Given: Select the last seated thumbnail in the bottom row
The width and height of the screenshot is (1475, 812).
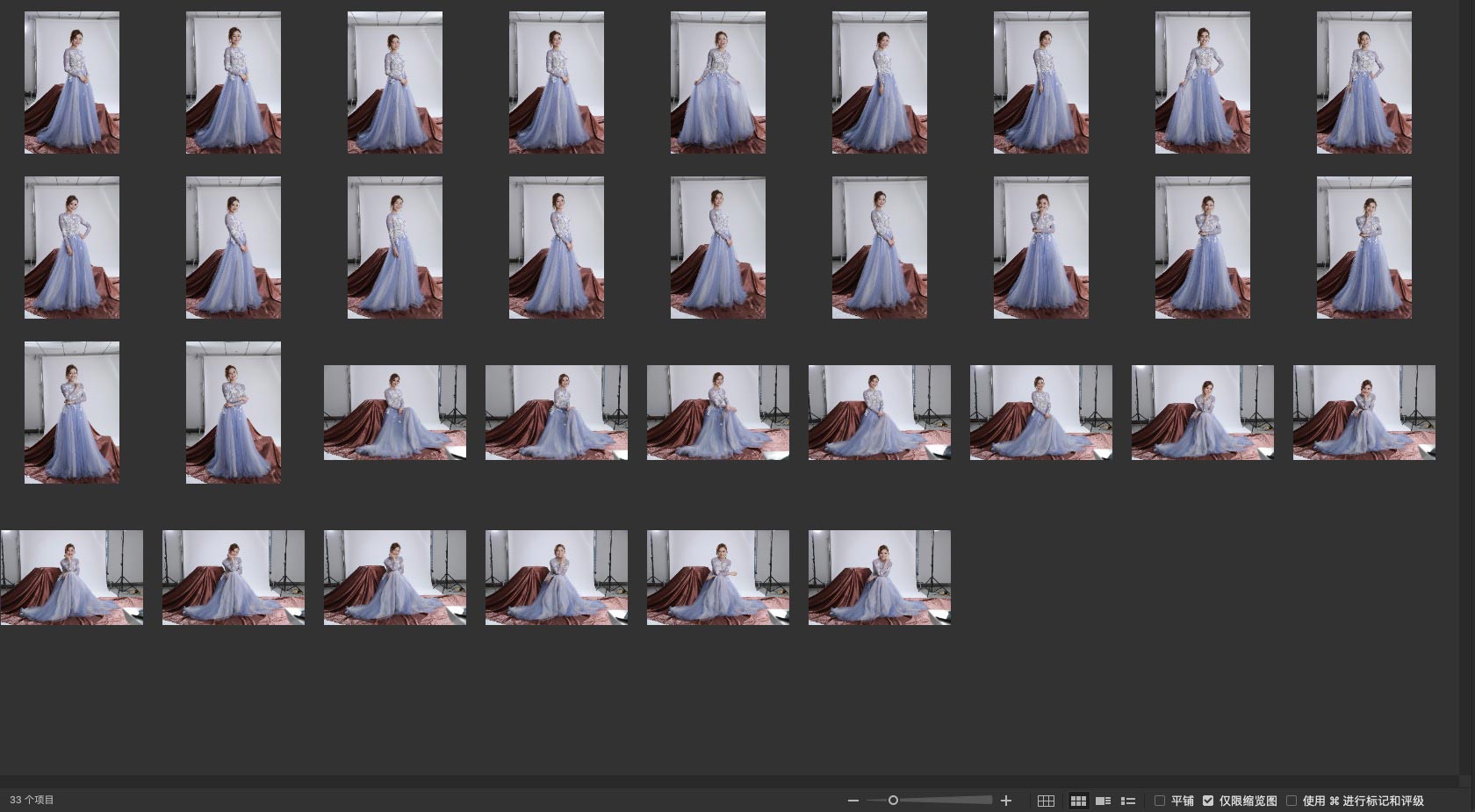Looking at the screenshot, I should (879, 578).
